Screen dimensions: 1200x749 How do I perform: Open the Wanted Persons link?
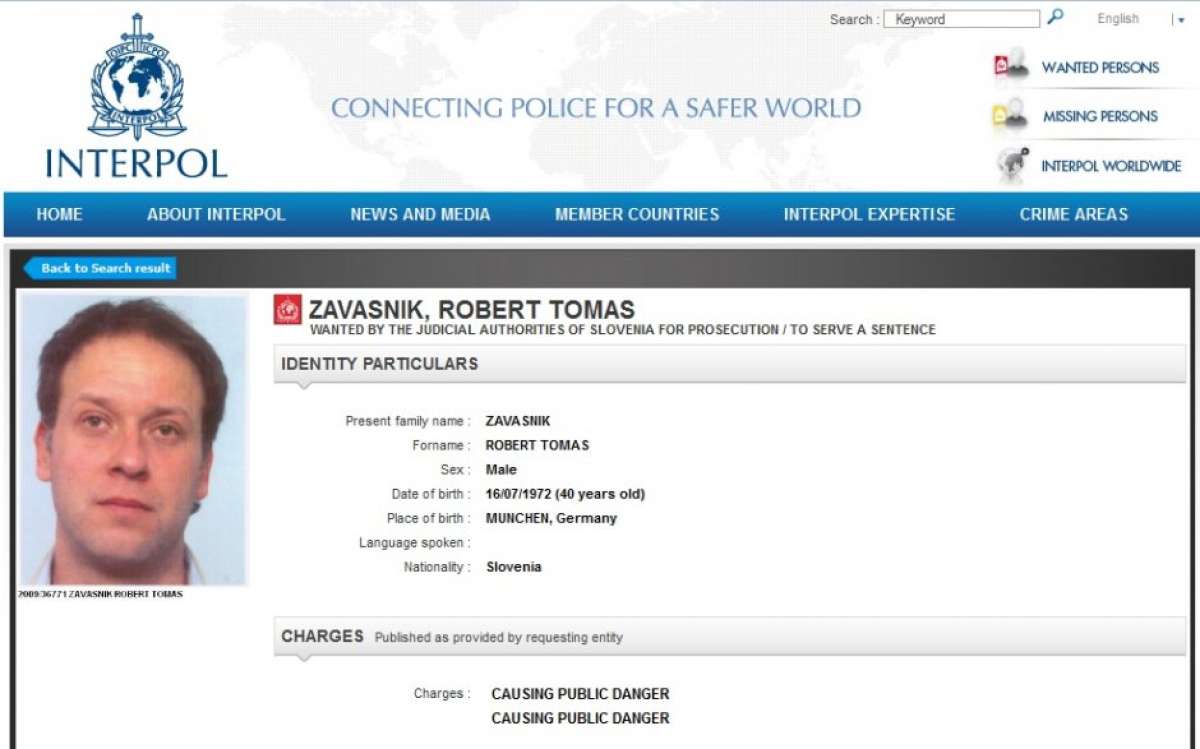pyautogui.click(x=1100, y=67)
